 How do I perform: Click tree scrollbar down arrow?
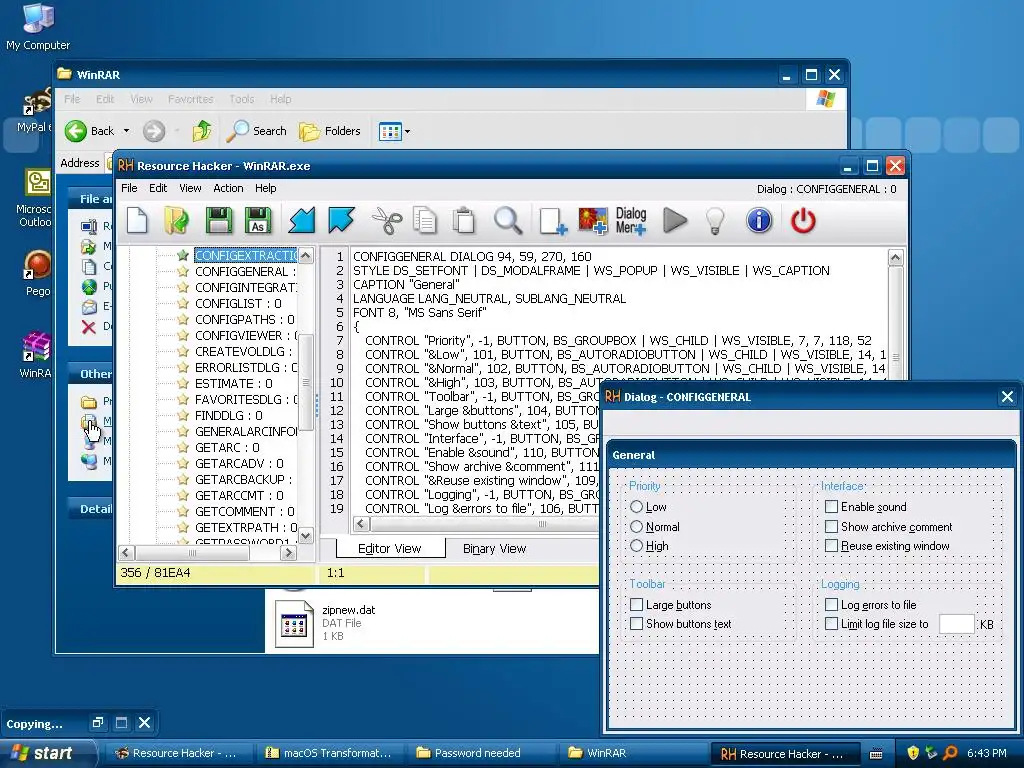click(x=306, y=536)
